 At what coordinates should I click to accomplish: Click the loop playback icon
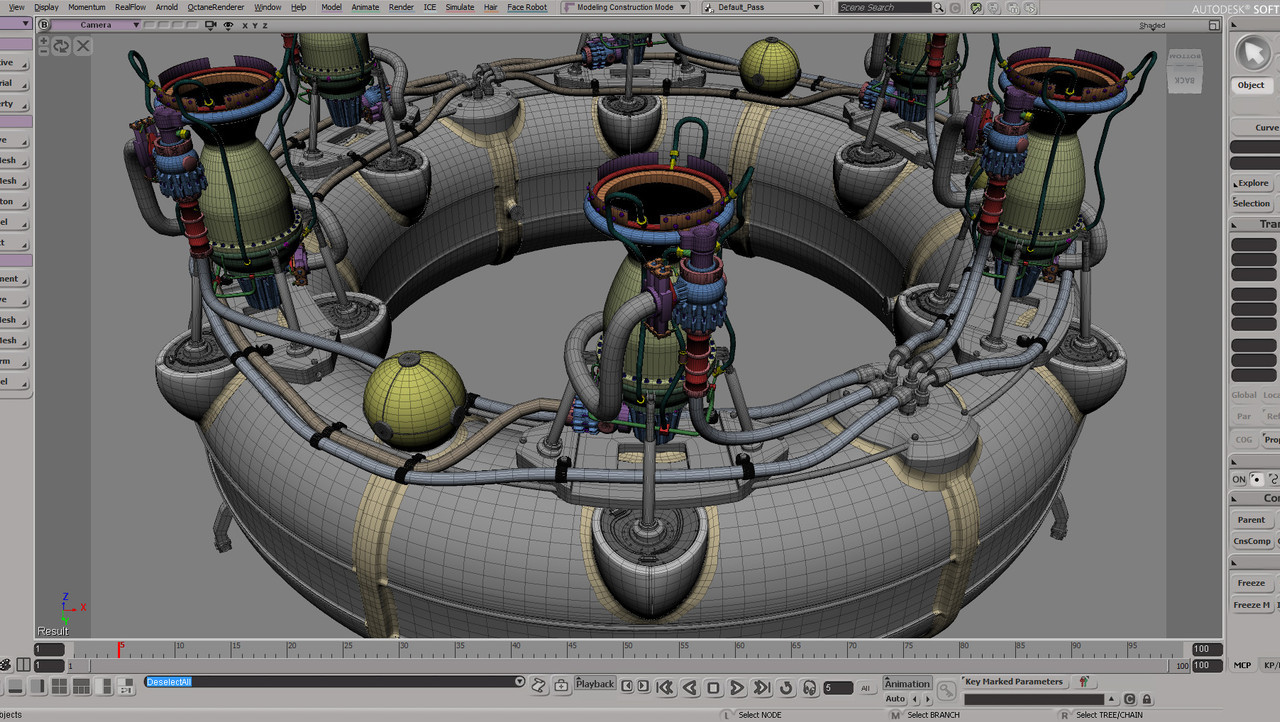coord(785,687)
